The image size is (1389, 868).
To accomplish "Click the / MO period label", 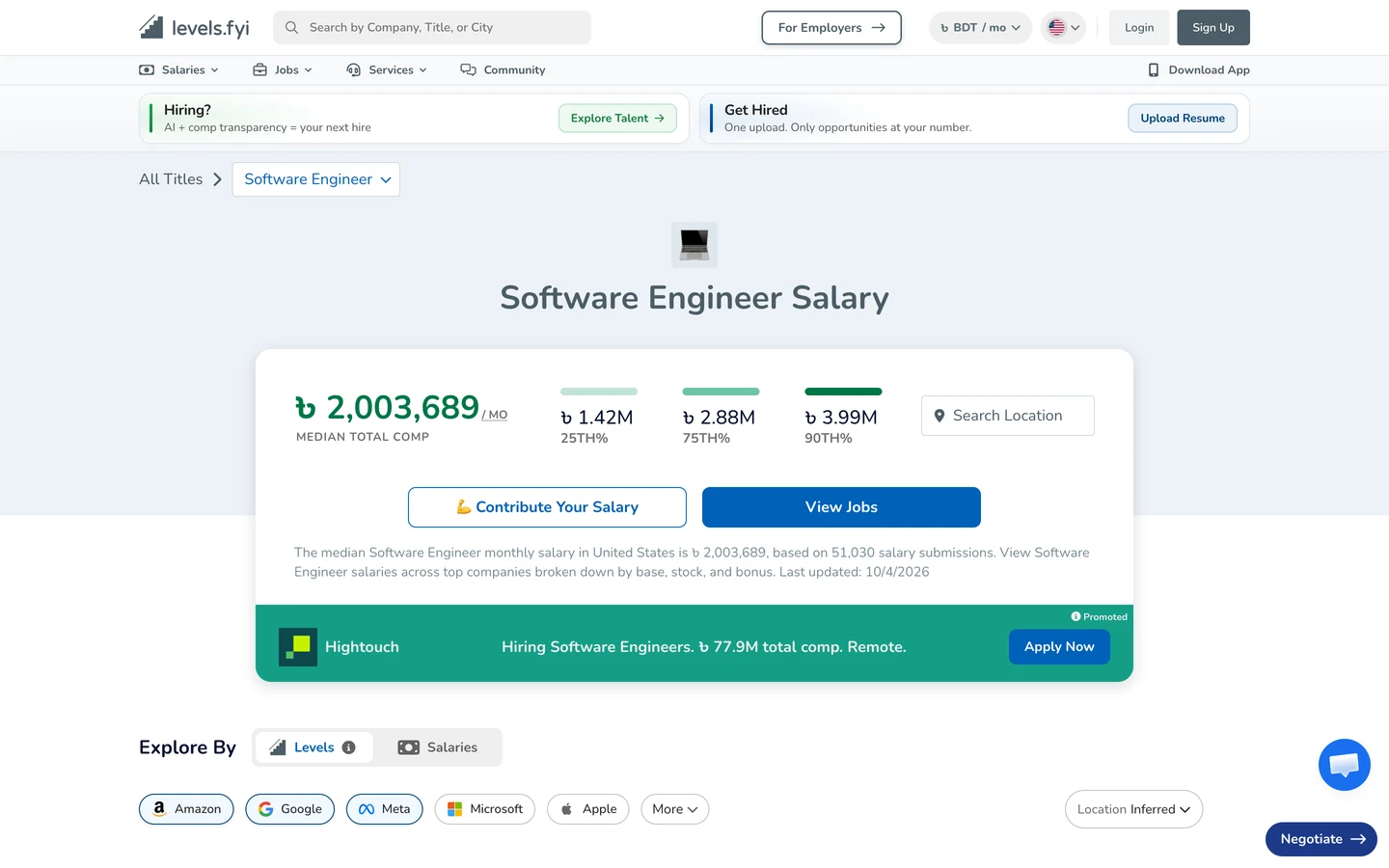I will 495,415.
